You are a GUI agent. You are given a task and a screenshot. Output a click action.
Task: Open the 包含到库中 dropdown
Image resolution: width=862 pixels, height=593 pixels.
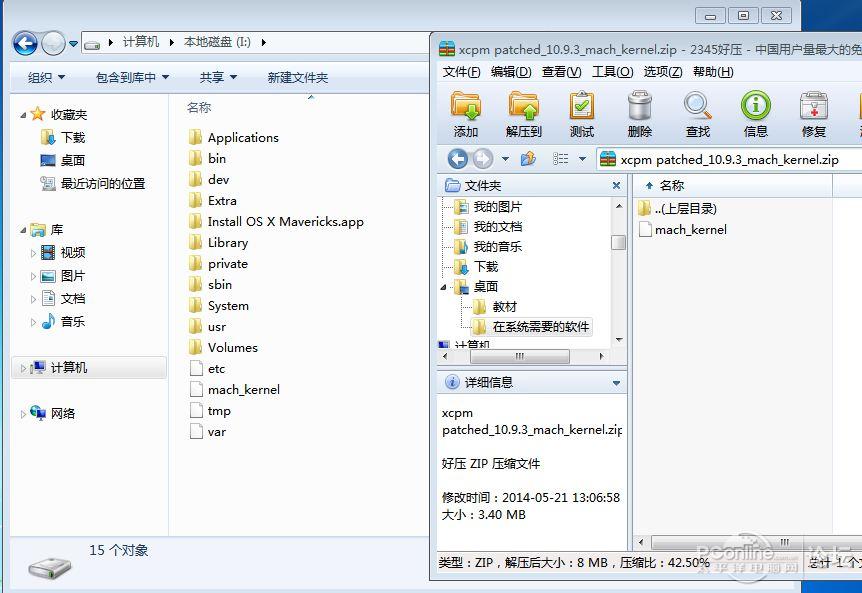[132, 77]
